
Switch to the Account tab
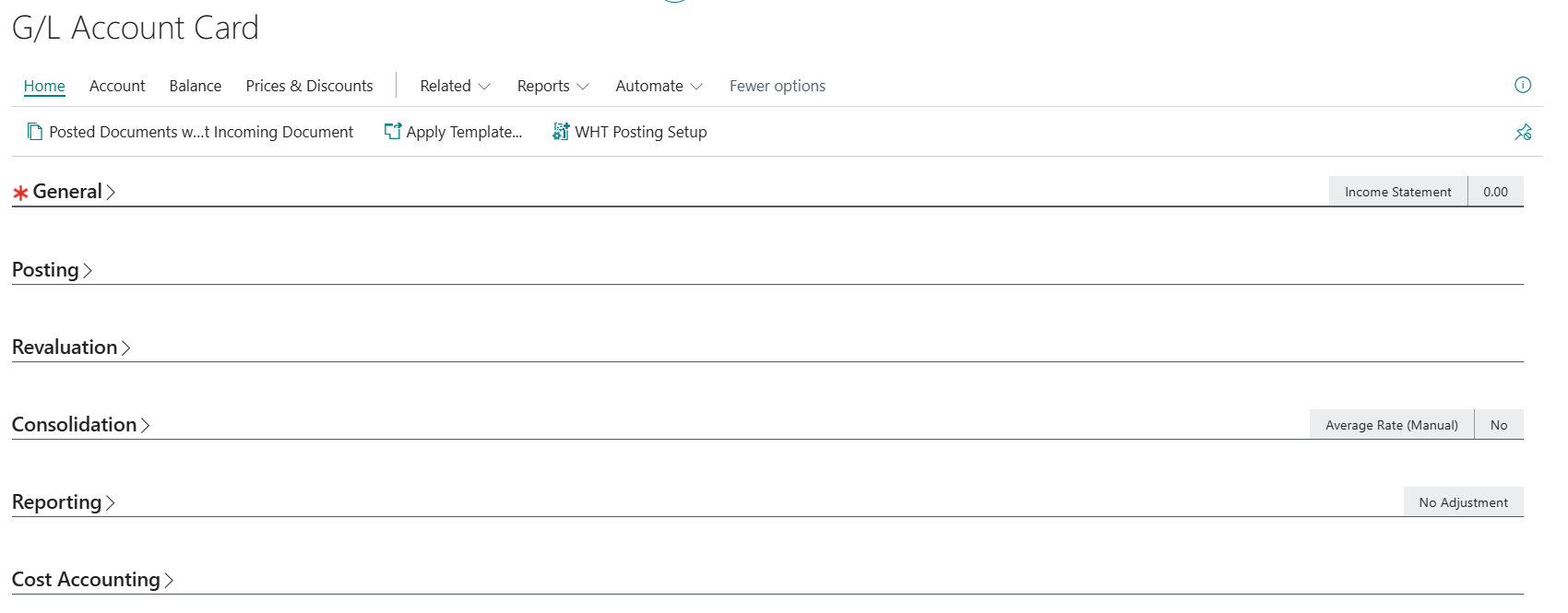(x=117, y=86)
